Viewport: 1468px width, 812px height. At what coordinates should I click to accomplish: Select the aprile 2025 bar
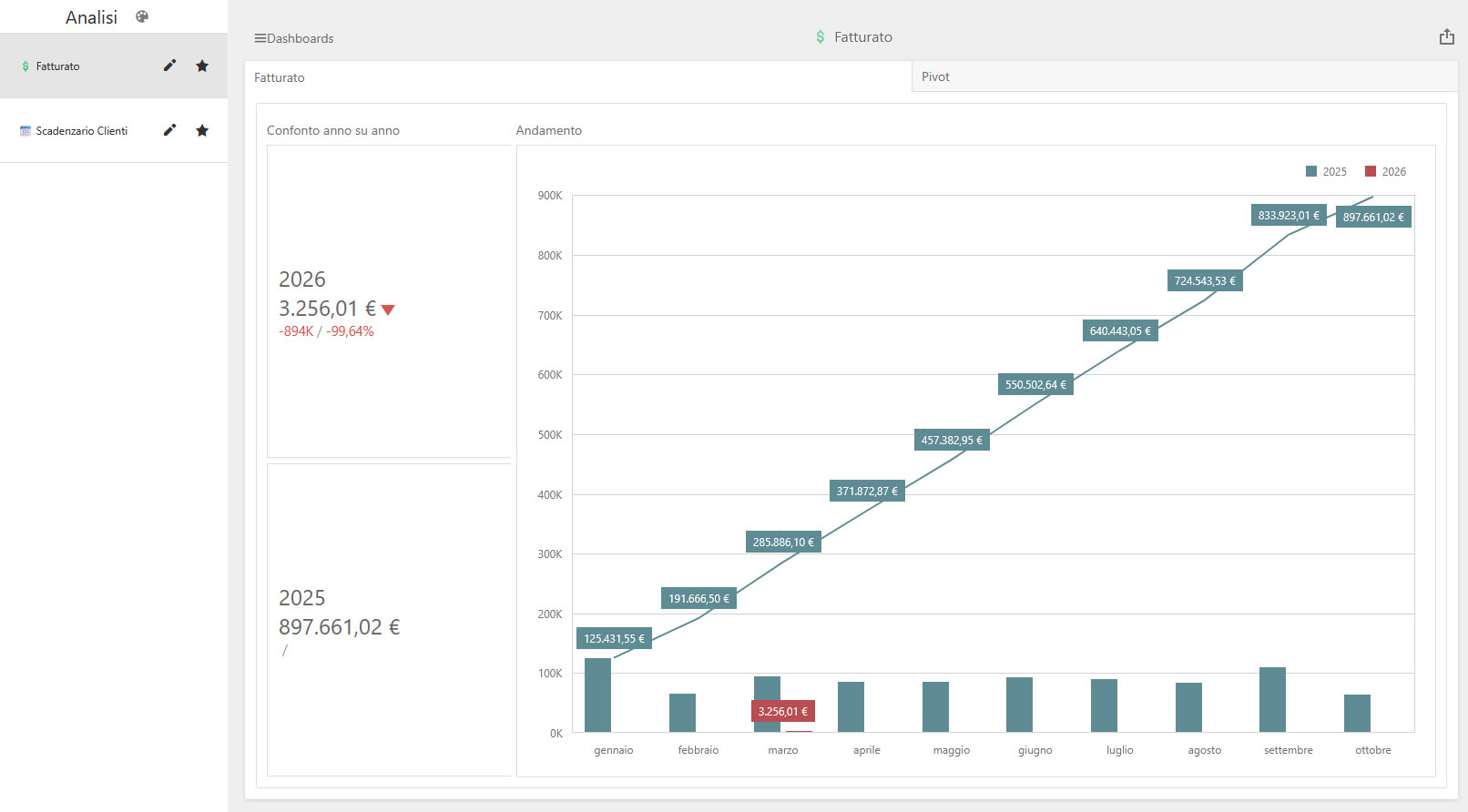pos(851,707)
